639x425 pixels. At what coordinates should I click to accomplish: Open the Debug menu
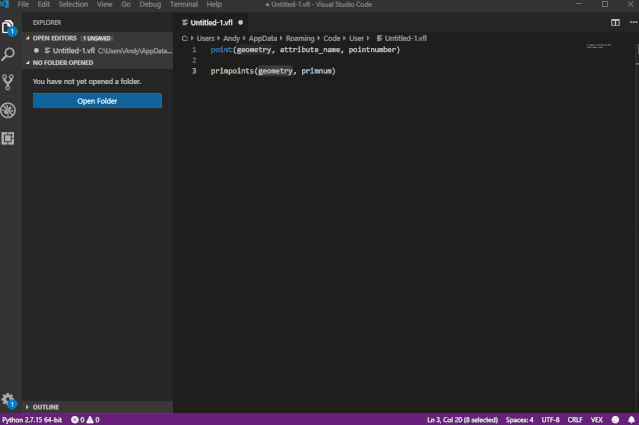point(150,4)
